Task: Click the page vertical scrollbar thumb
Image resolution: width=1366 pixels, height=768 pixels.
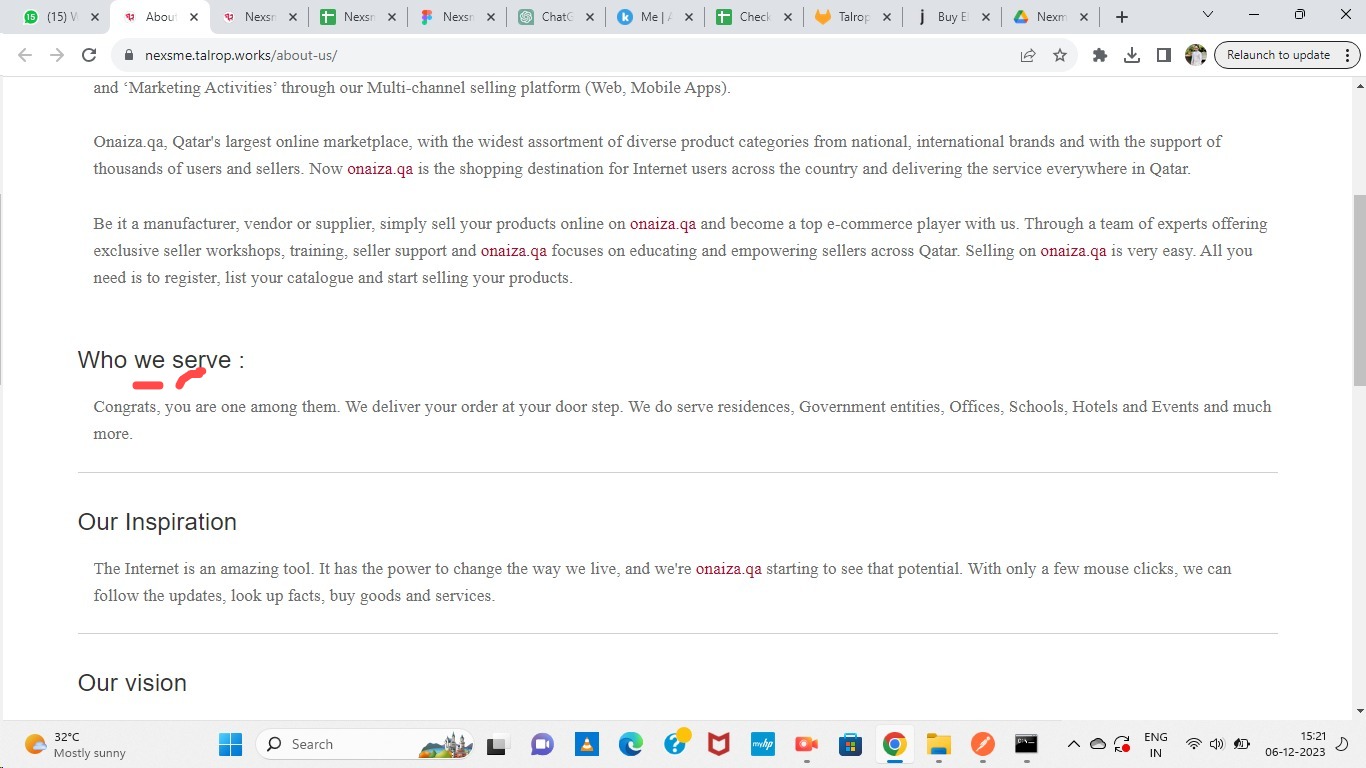Action: 1359,290
